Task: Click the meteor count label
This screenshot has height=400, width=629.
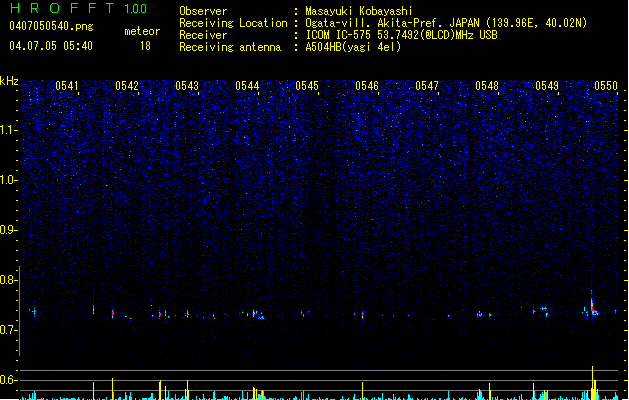Action: tap(142, 31)
